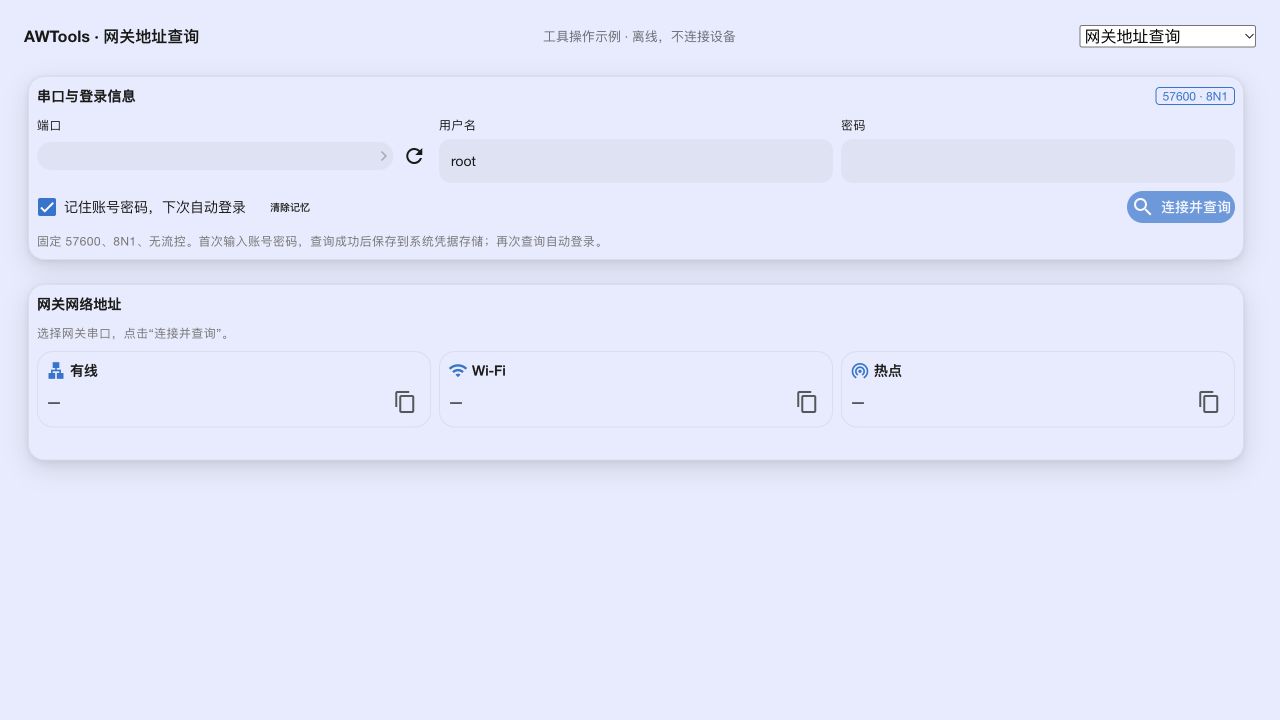Click the 固定 57600、8N1 description text
This screenshot has width=1280, height=720.
[322, 242]
